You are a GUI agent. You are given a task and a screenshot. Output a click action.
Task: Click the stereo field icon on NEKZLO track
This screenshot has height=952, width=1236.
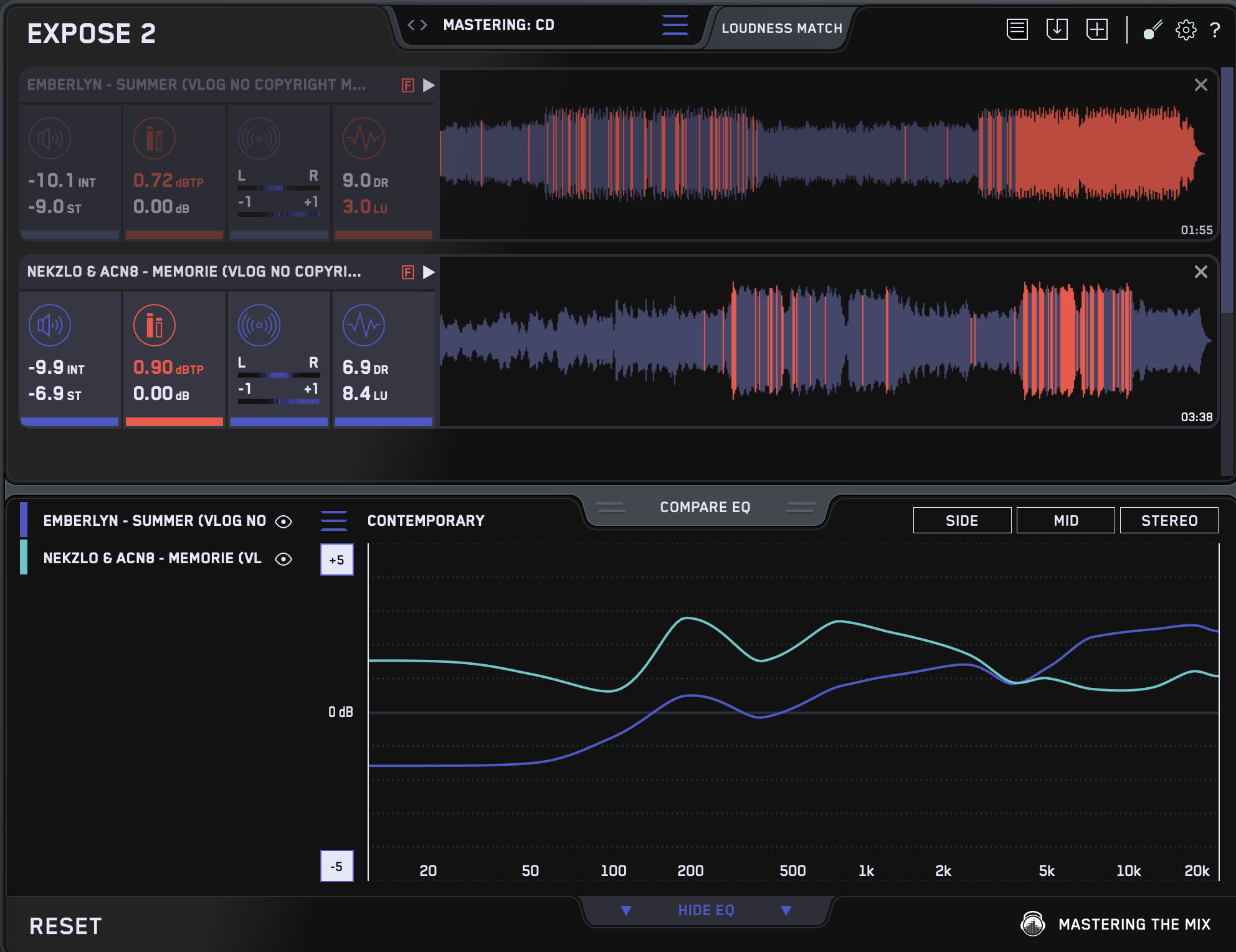point(259,325)
